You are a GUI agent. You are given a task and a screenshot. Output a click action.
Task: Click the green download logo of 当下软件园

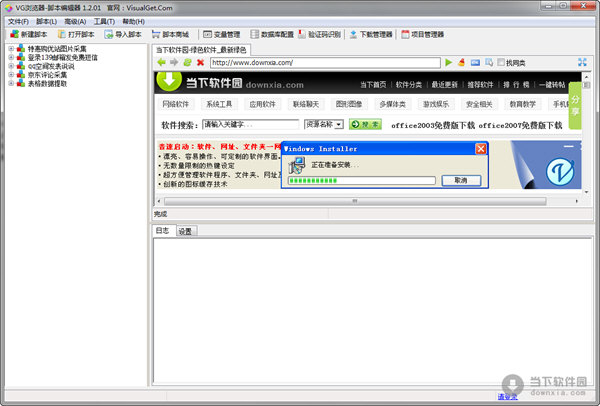(169, 80)
